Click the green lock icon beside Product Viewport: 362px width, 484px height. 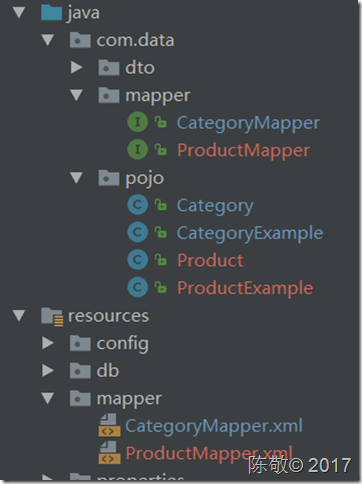point(160,259)
